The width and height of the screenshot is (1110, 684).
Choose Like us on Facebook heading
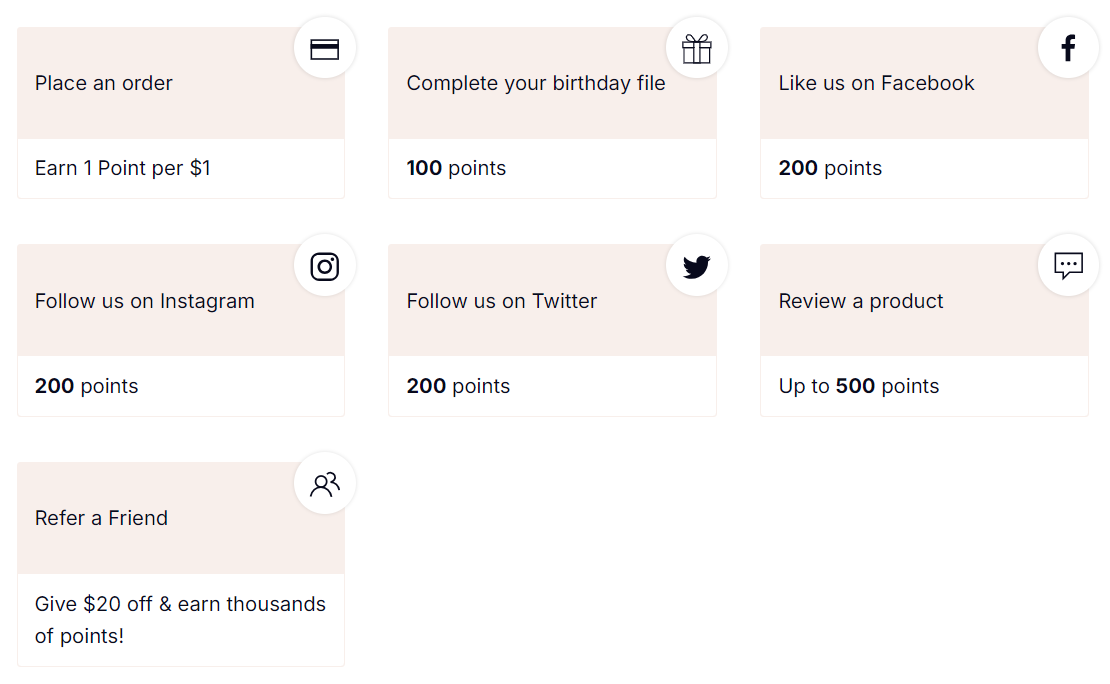pyautogui.click(x=876, y=84)
